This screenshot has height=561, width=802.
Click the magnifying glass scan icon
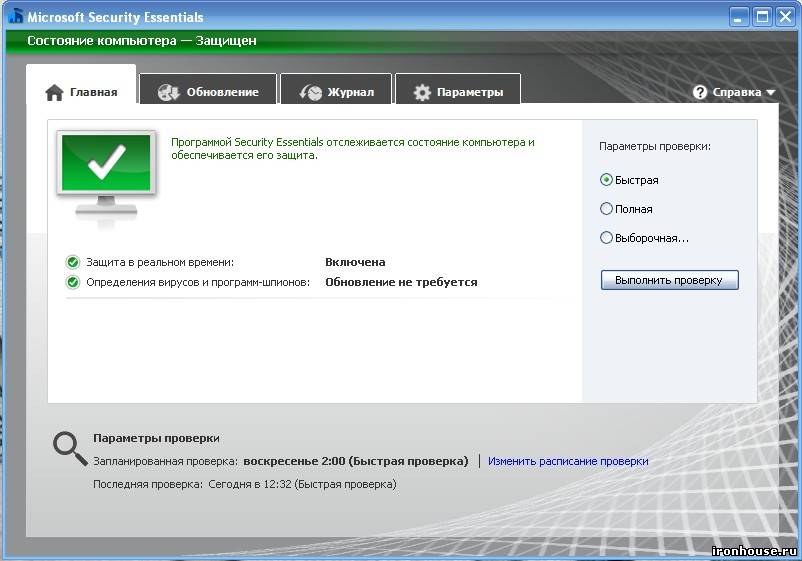(x=70, y=449)
